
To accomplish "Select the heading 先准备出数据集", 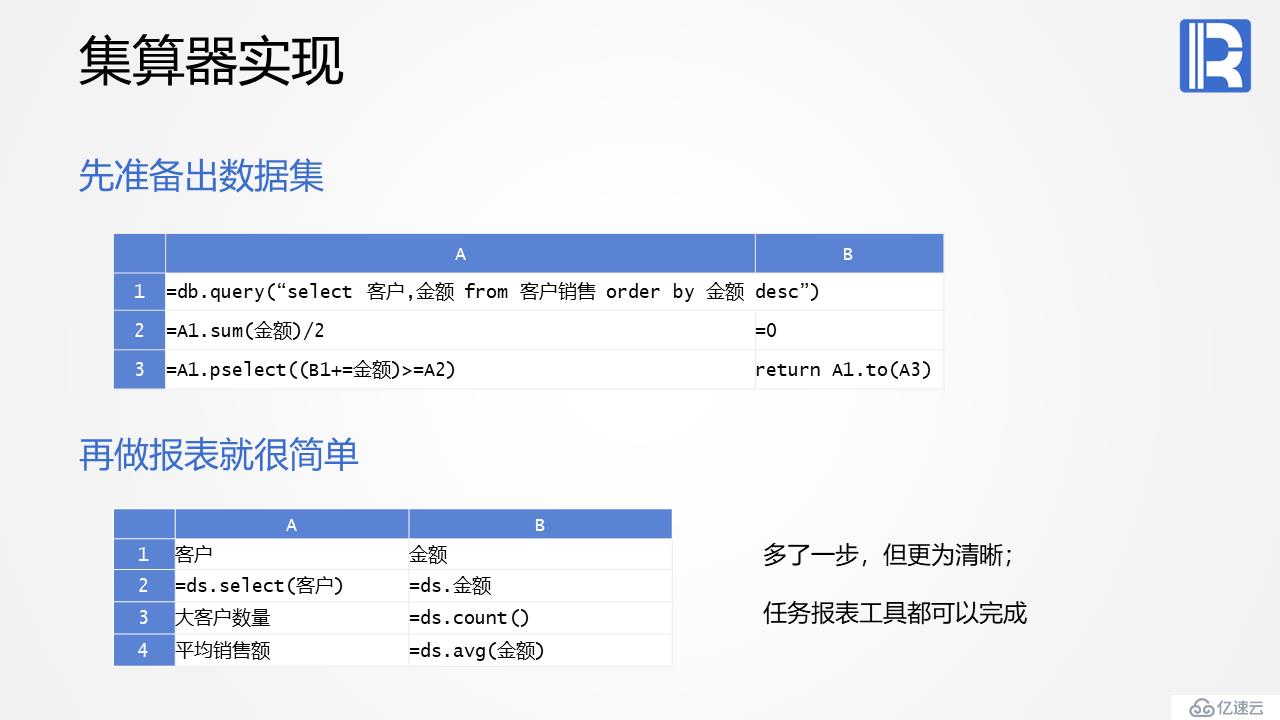I will pyautogui.click(x=201, y=177).
